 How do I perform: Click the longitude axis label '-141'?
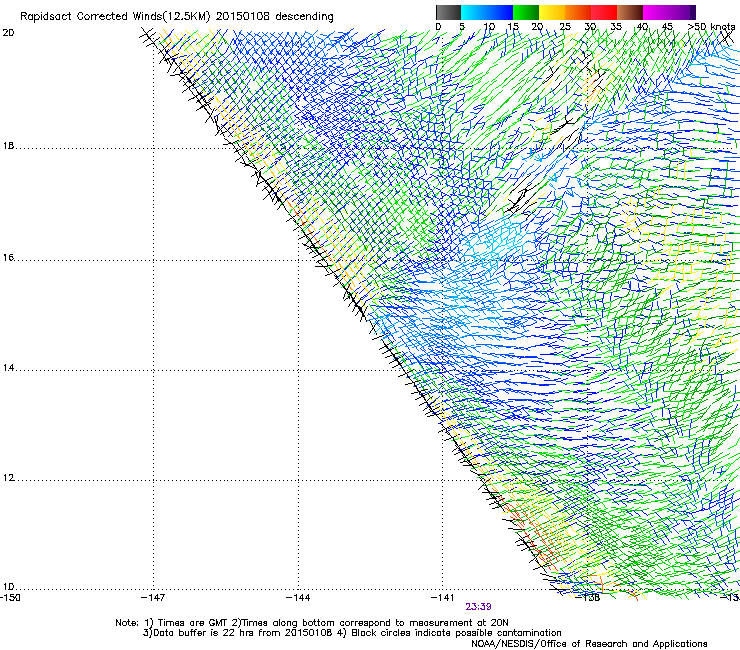coord(443,598)
